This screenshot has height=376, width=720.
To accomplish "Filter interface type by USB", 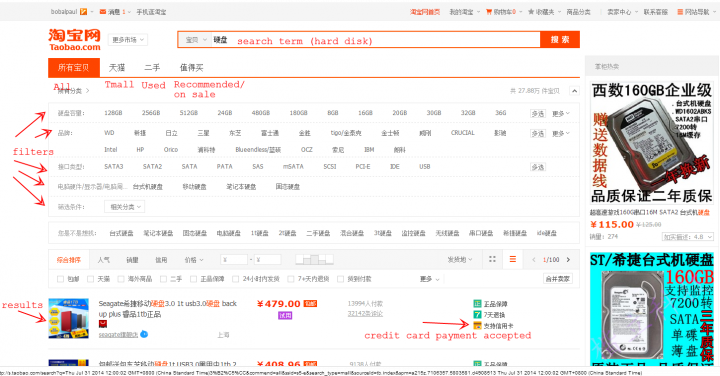I will (x=425, y=166).
